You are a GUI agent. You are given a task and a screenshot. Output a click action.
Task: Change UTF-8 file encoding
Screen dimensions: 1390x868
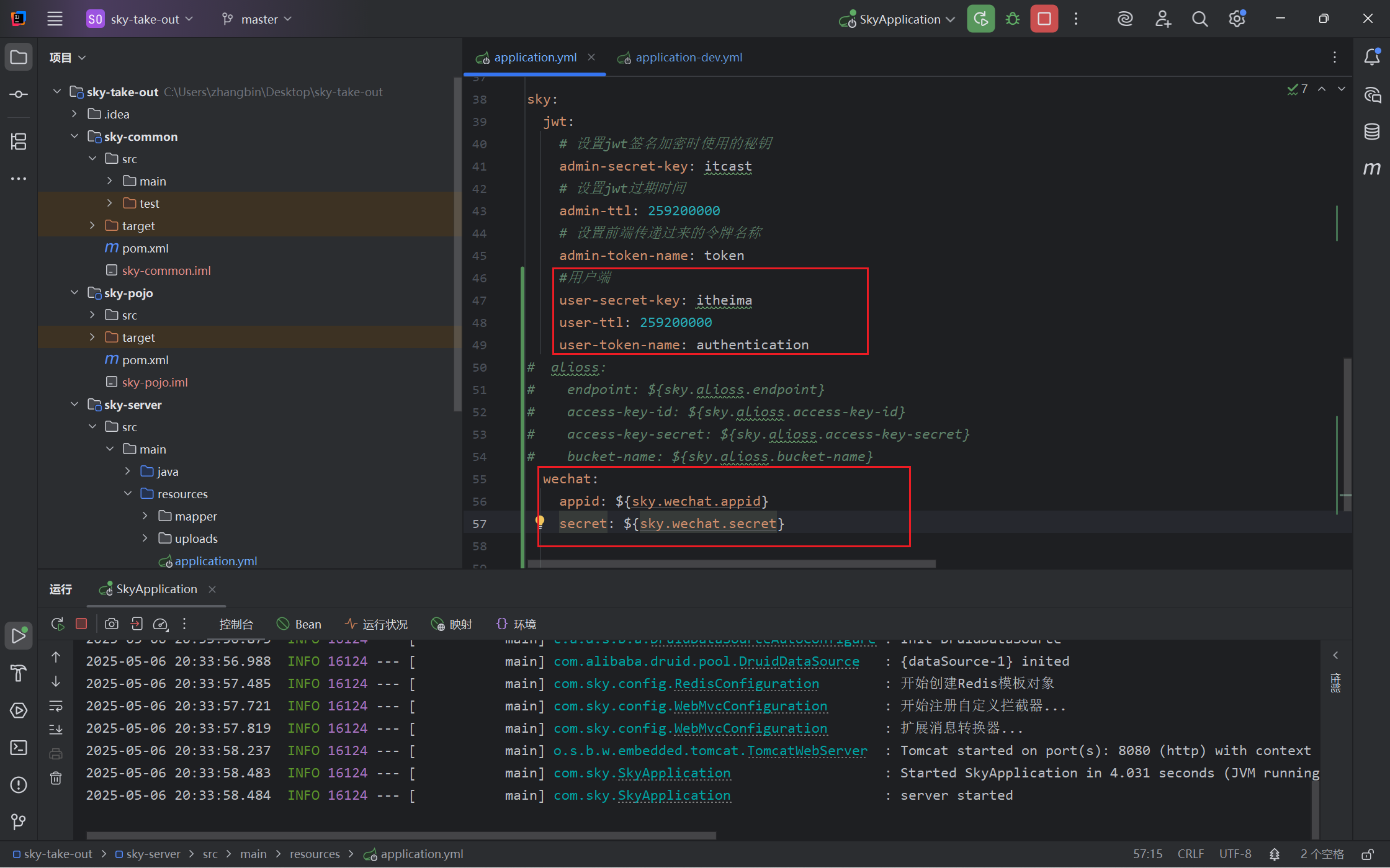[x=1235, y=854]
